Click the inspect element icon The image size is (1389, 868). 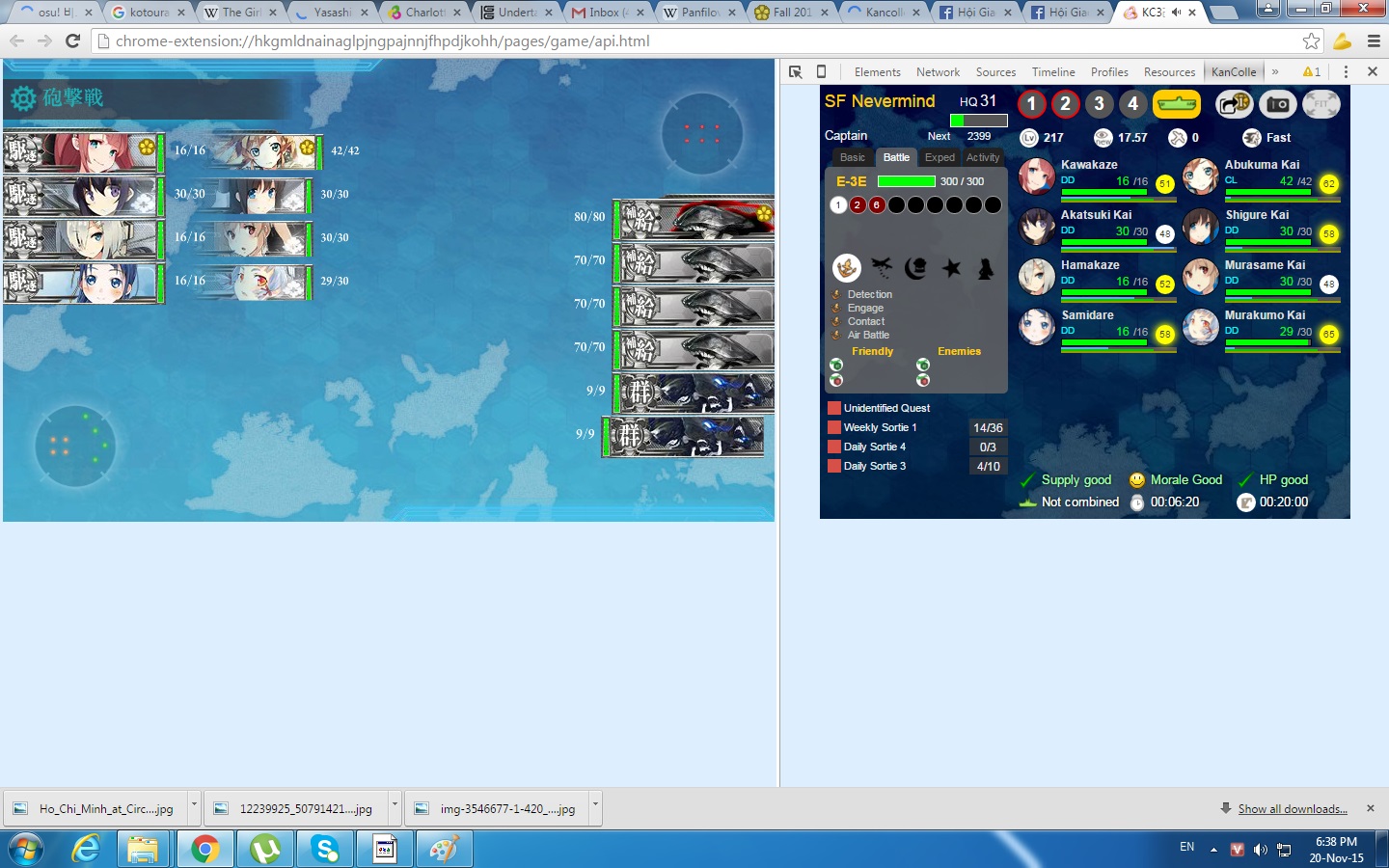click(795, 71)
